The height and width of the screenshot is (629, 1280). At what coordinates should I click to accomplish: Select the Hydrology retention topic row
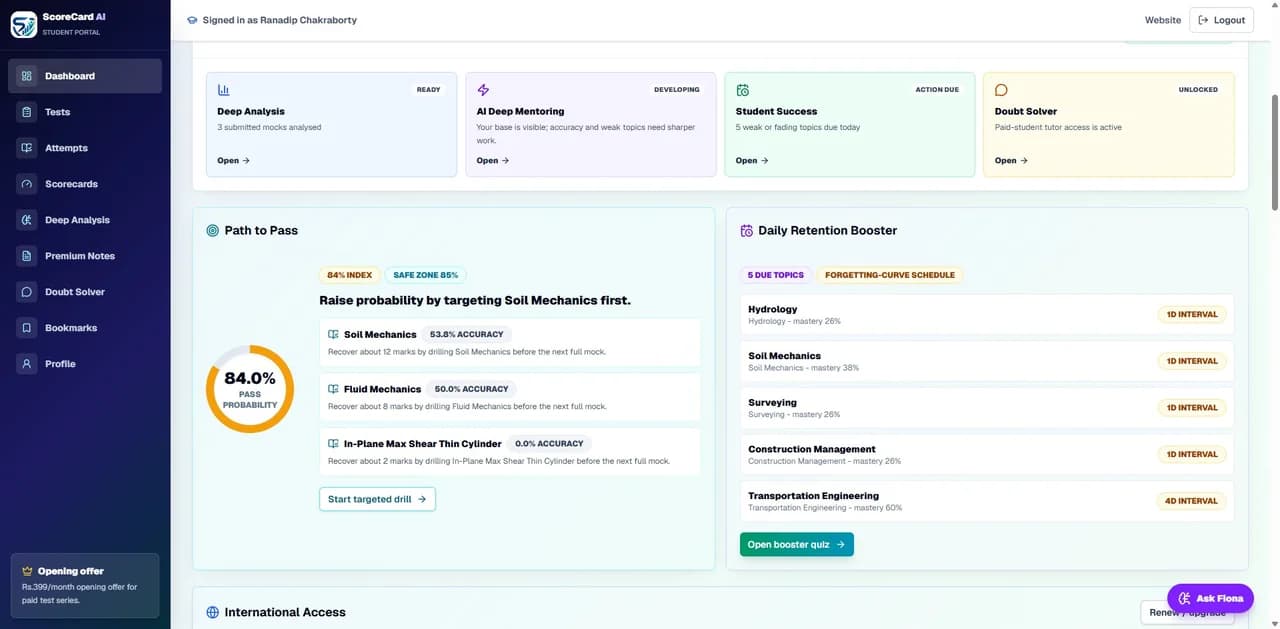click(x=989, y=314)
